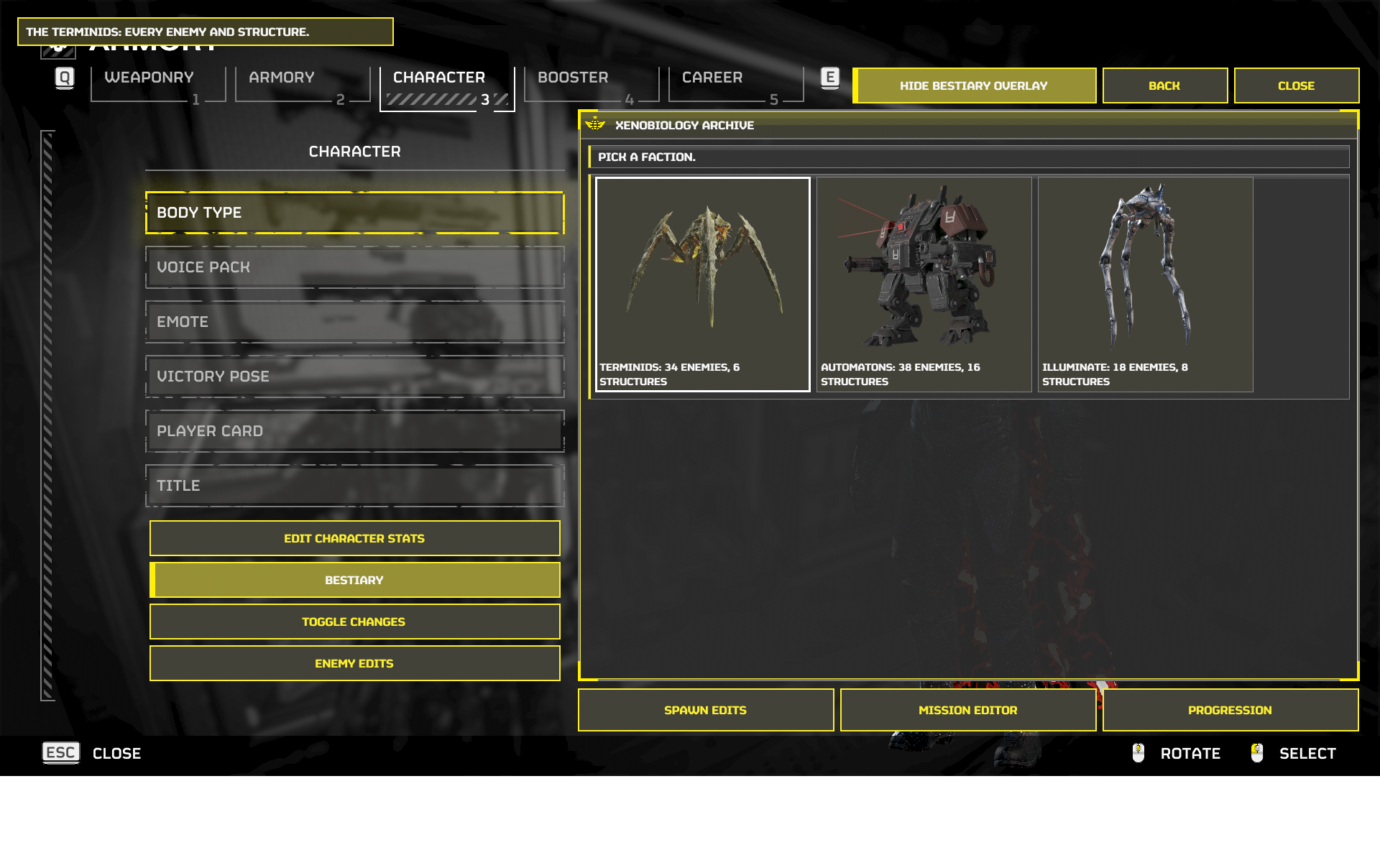Screen dimensions: 1380x868
Task: Open the Victory Pose option
Action: click(355, 377)
